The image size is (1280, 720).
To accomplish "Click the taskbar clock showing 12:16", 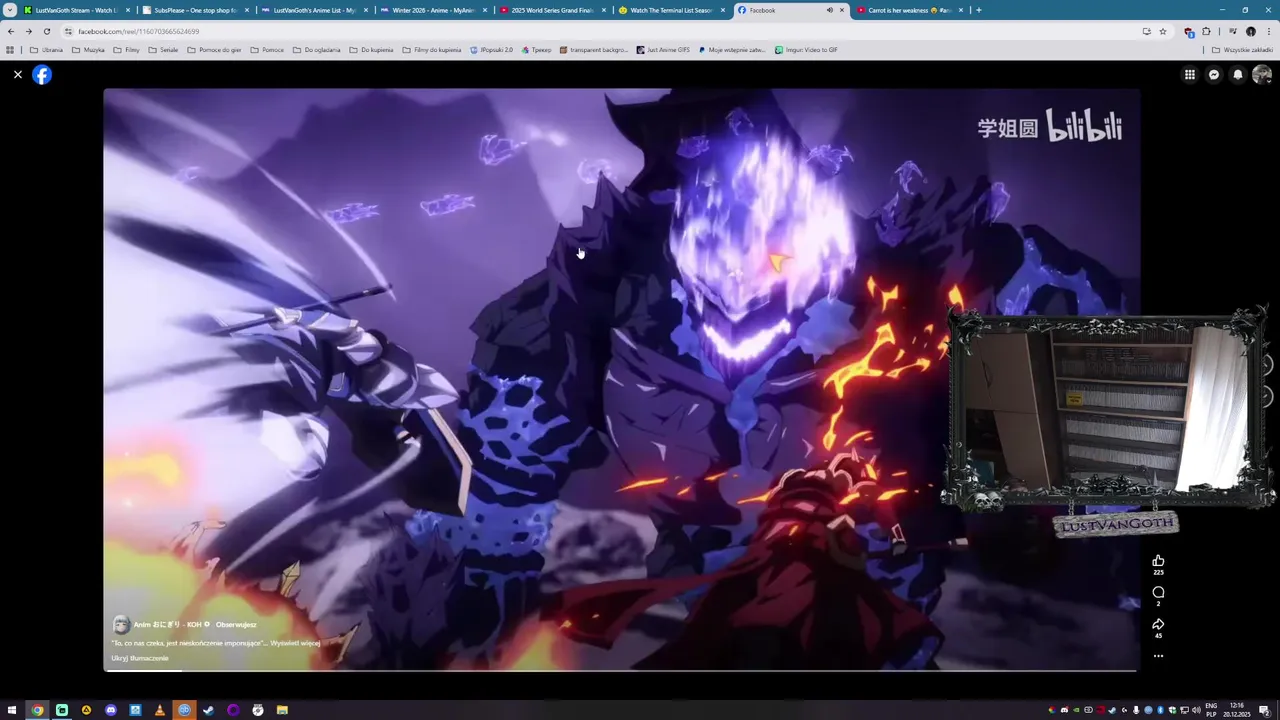I will (x=1238, y=710).
